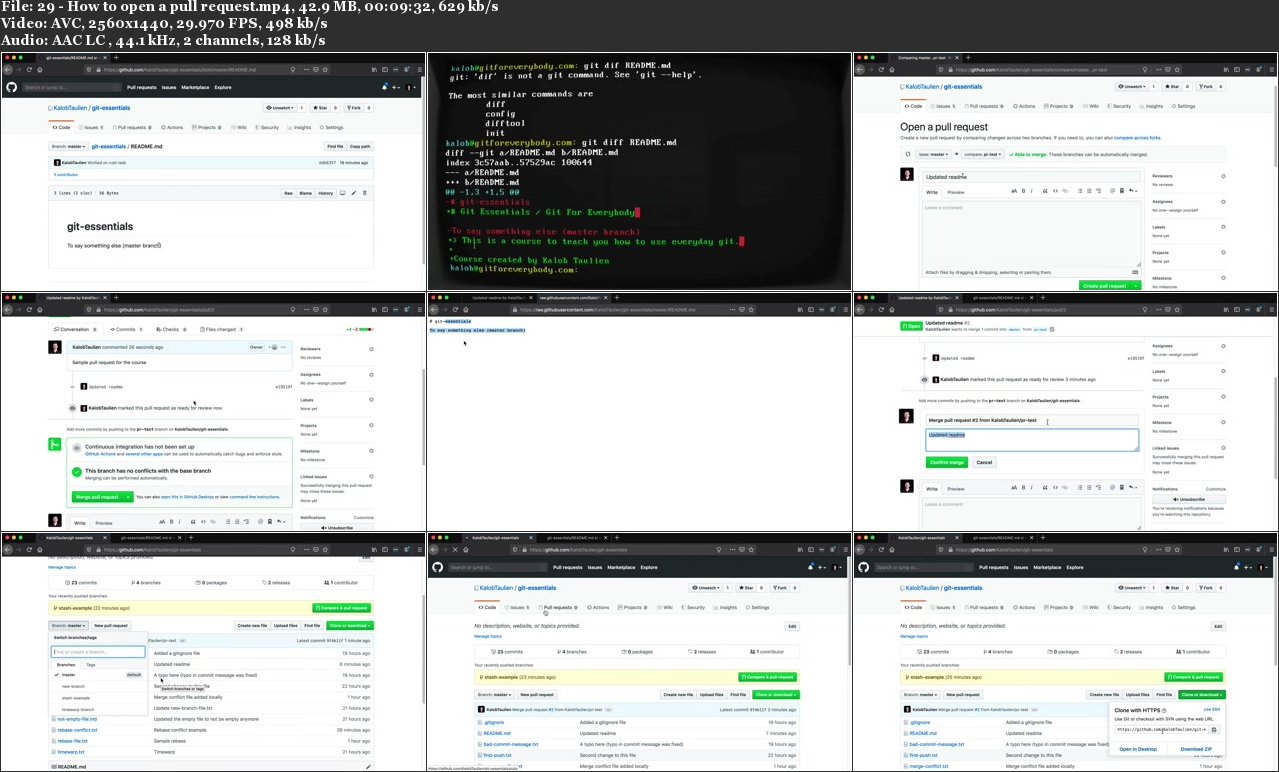
Task: Click Raw button in README.md file view frame
Action: (288, 193)
